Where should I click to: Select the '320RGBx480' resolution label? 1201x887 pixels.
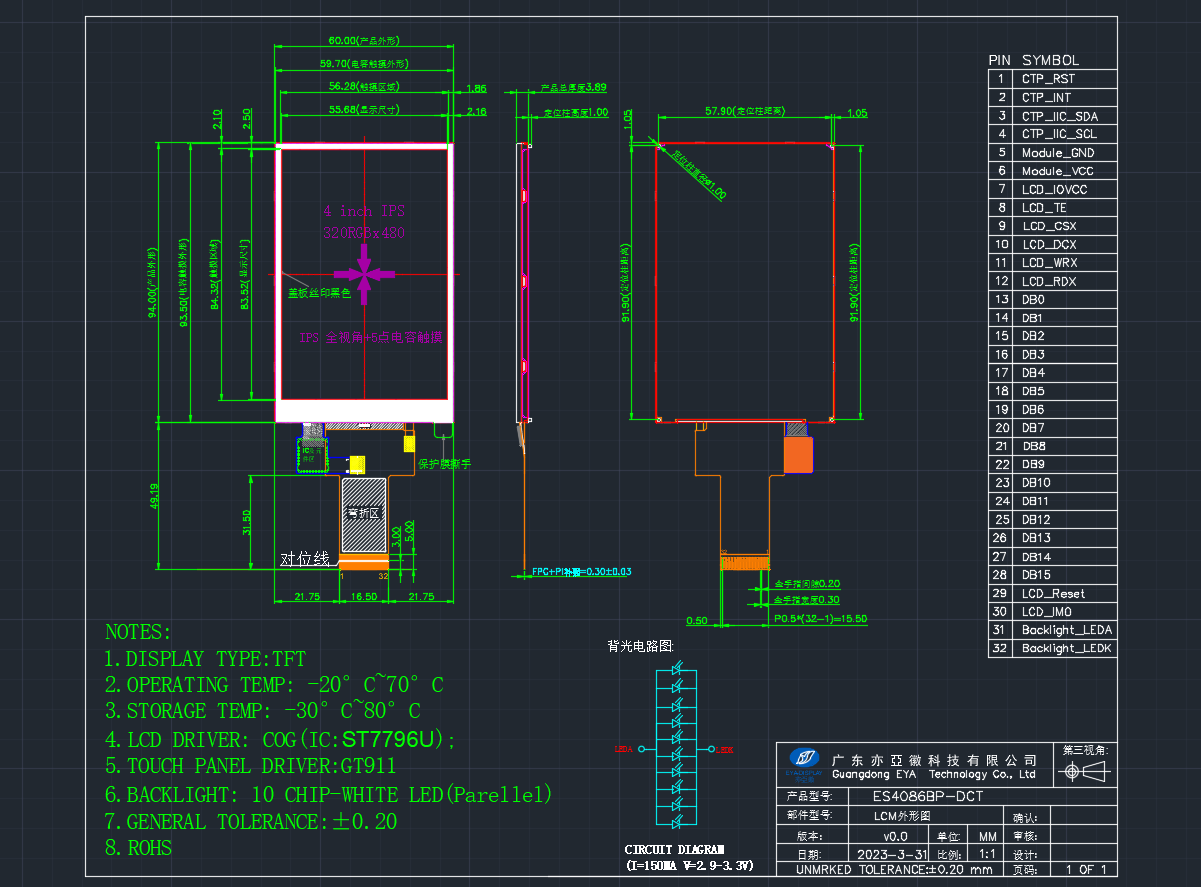pyautogui.click(x=364, y=232)
